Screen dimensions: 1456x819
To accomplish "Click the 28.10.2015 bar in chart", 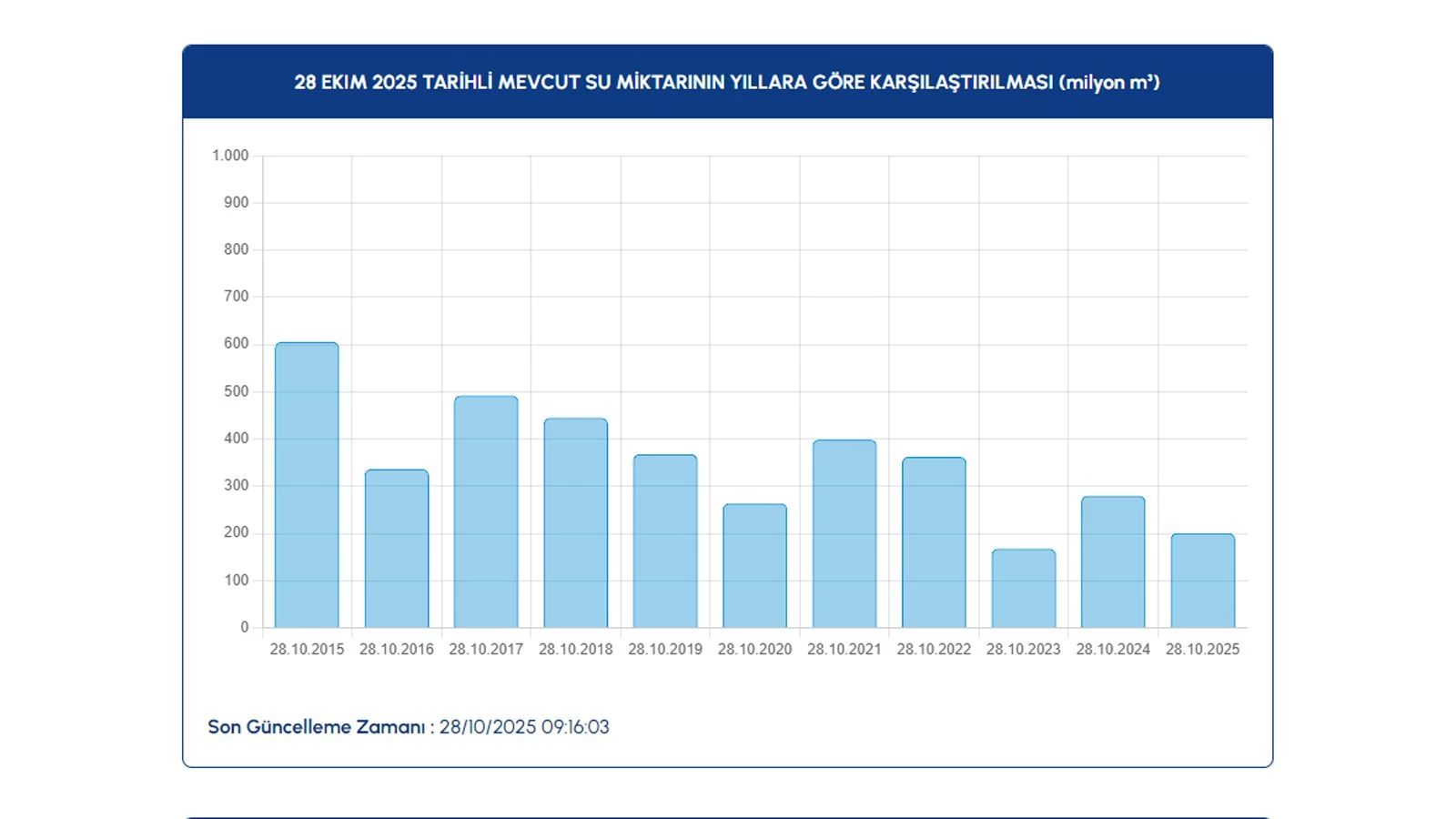I will pyautogui.click(x=307, y=485).
